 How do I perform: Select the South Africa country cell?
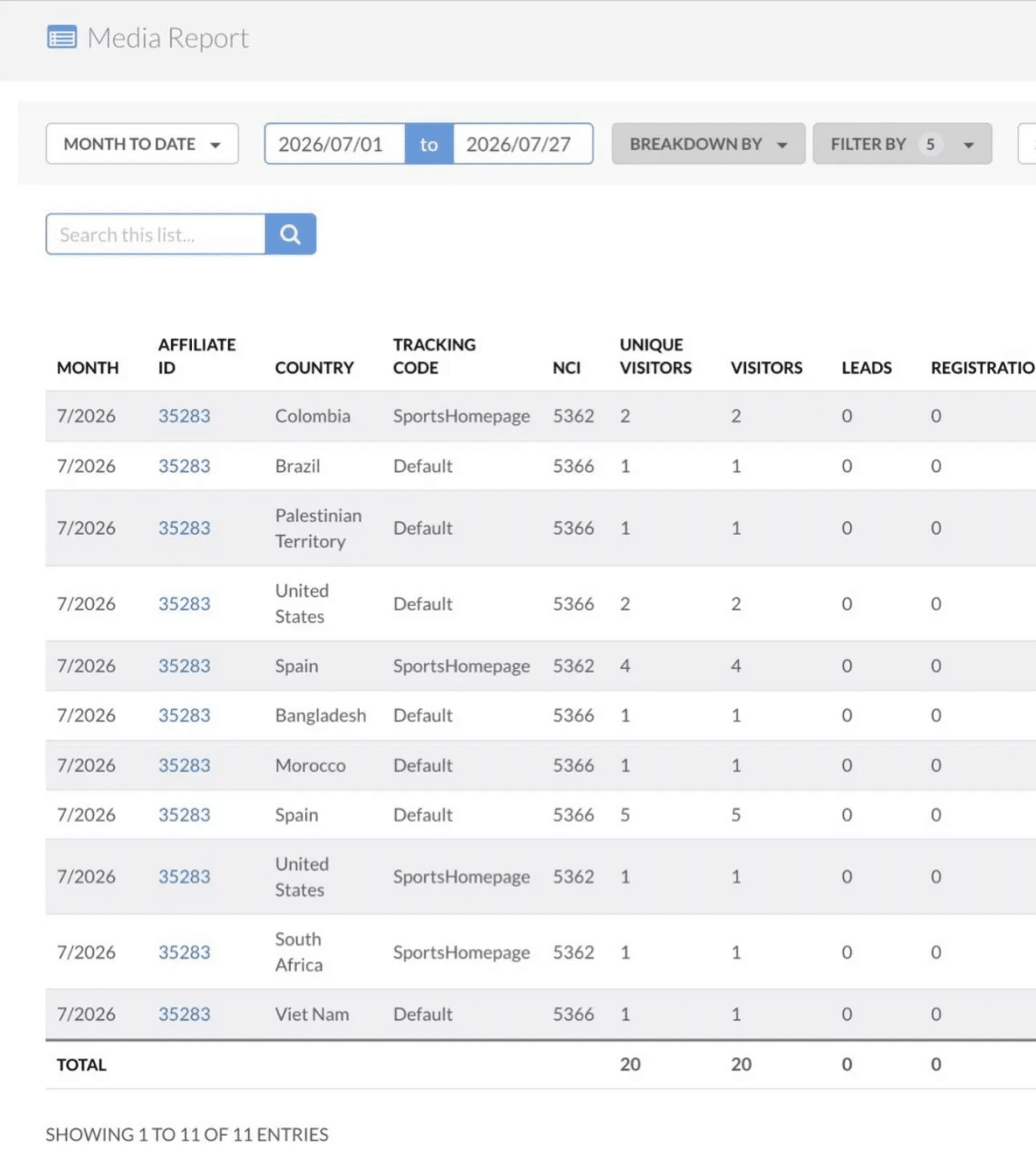(x=299, y=952)
